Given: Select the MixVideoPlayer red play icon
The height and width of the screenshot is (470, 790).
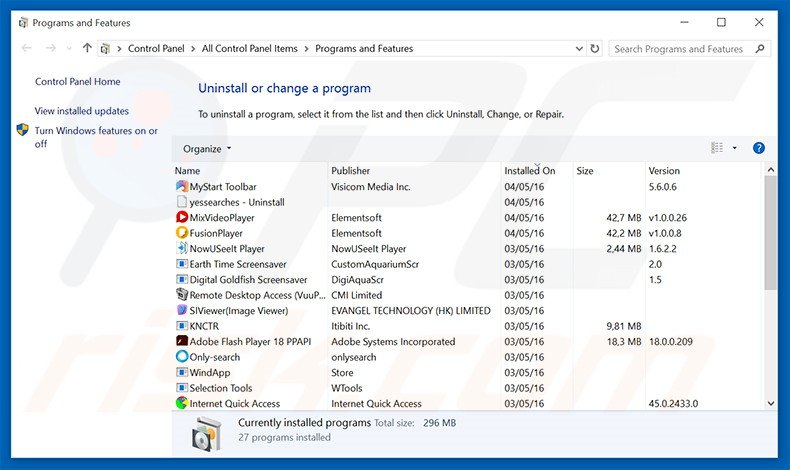Looking at the screenshot, I should [x=181, y=218].
